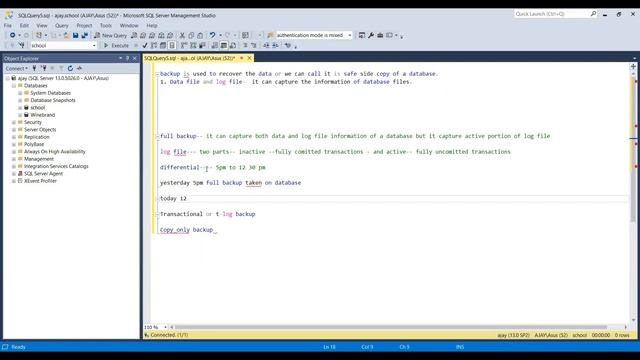Expand the SQL Server Agent node

pyautogui.click(x=14, y=173)
